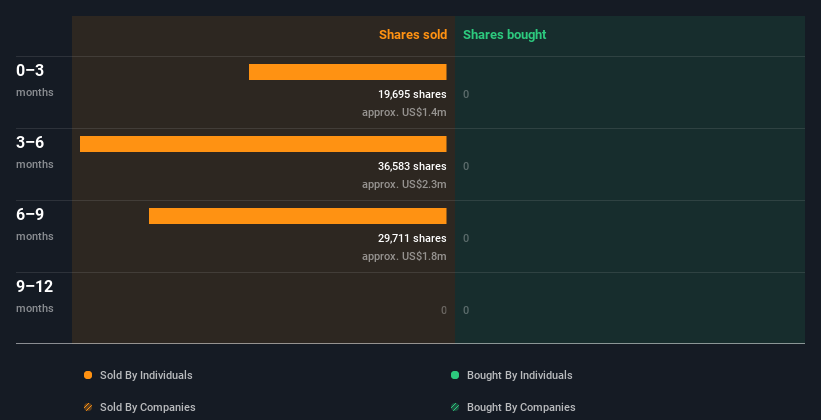Screen dimensions: 821x420
Task: Click the orange Sold By Individuals legend dot
Action: coord(88,375)
